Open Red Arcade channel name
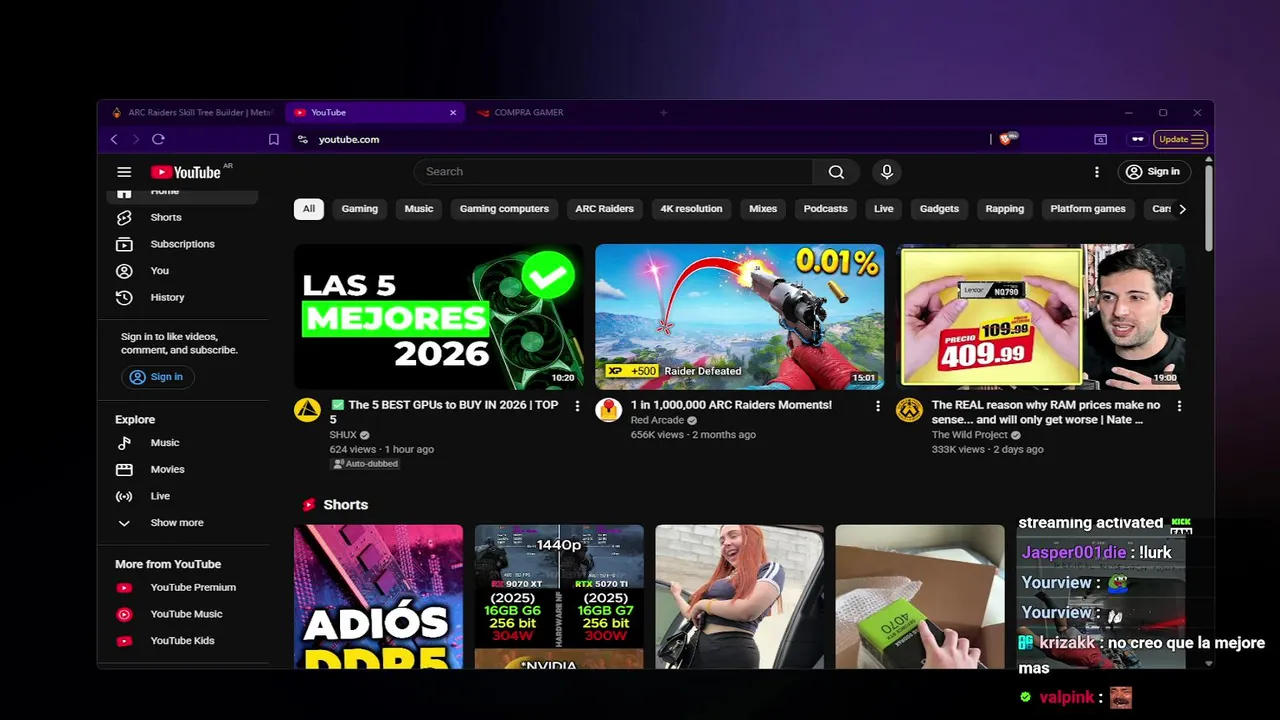The image size is (1280, 720). [657, 420]
